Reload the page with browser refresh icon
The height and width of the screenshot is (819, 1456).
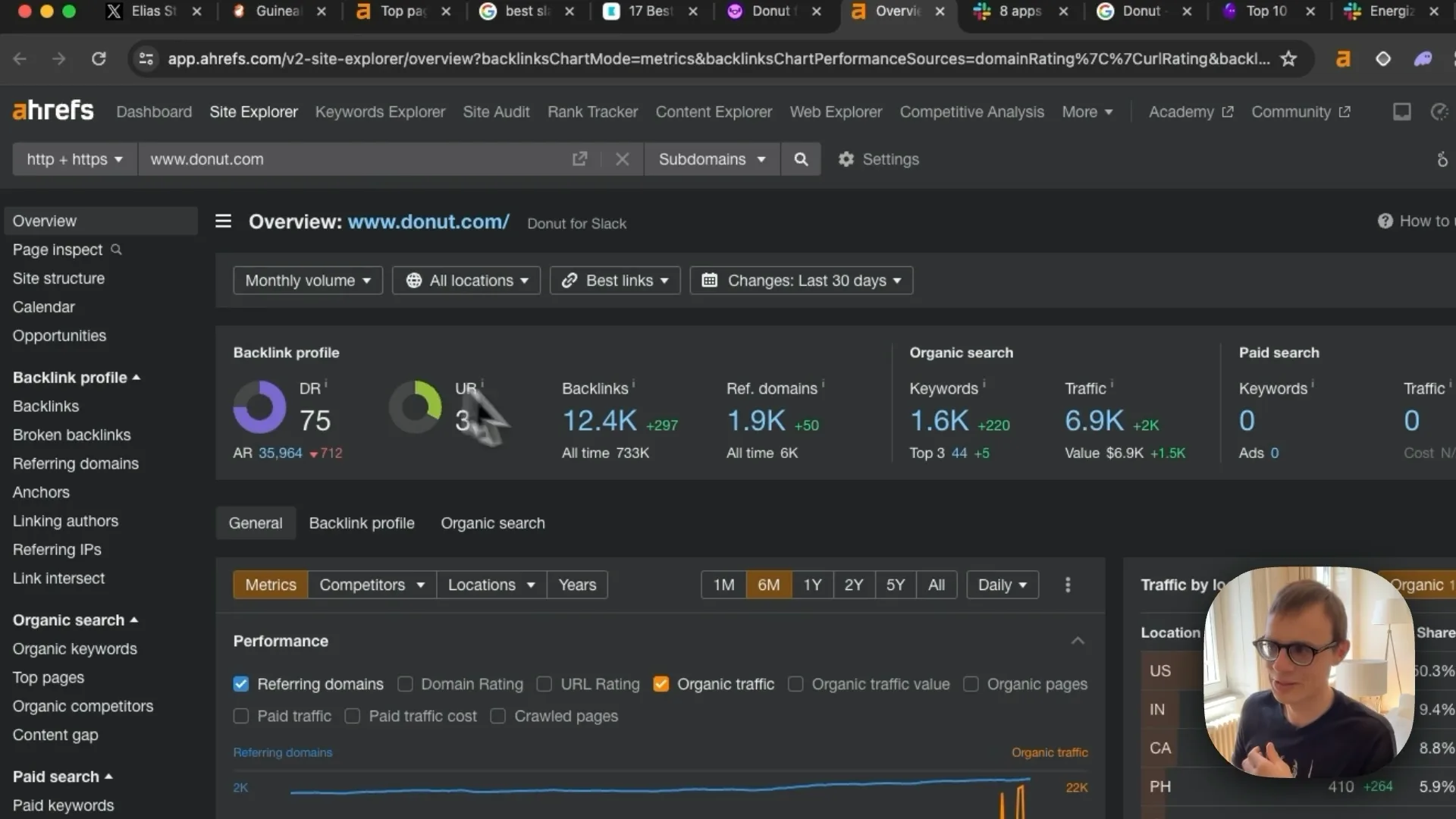pyautogui.click(x=99, y=58)
